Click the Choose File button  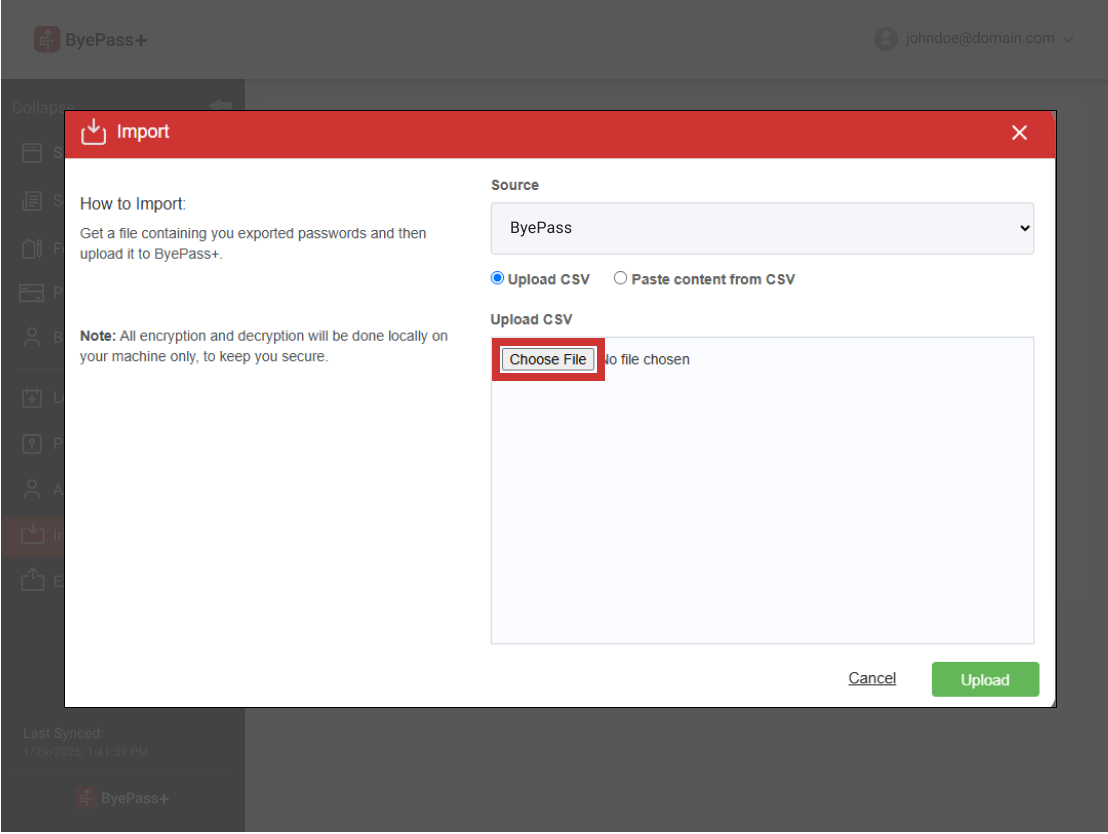coord(548,360)
